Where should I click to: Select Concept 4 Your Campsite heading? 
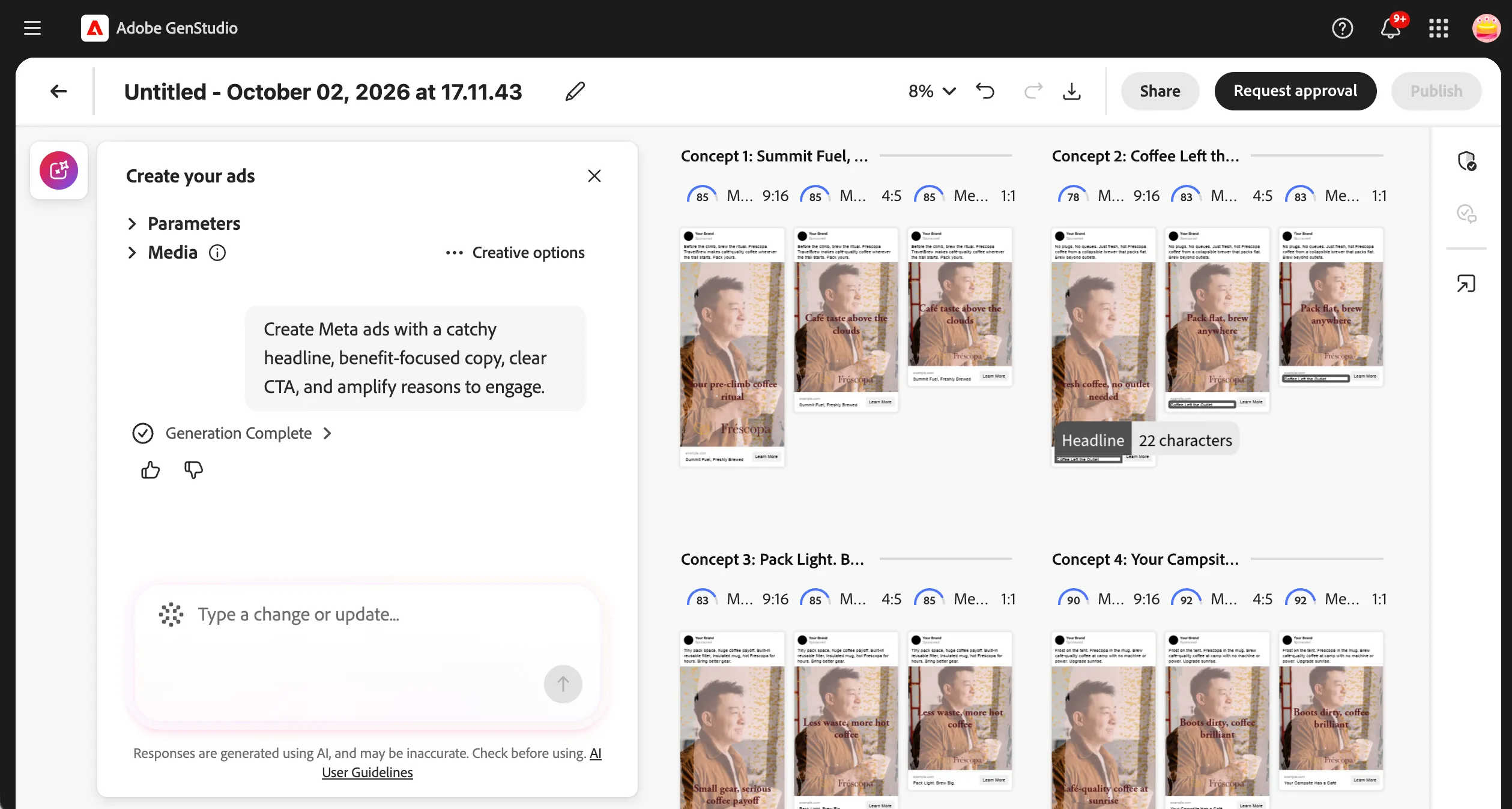tap(1145, 559)
